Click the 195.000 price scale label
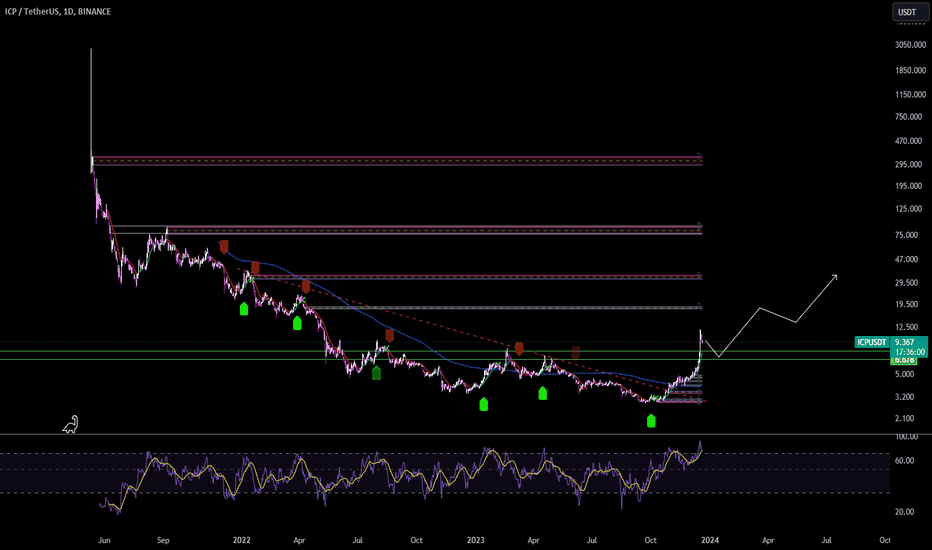This screenshot has width=932, height=550. 909,186
